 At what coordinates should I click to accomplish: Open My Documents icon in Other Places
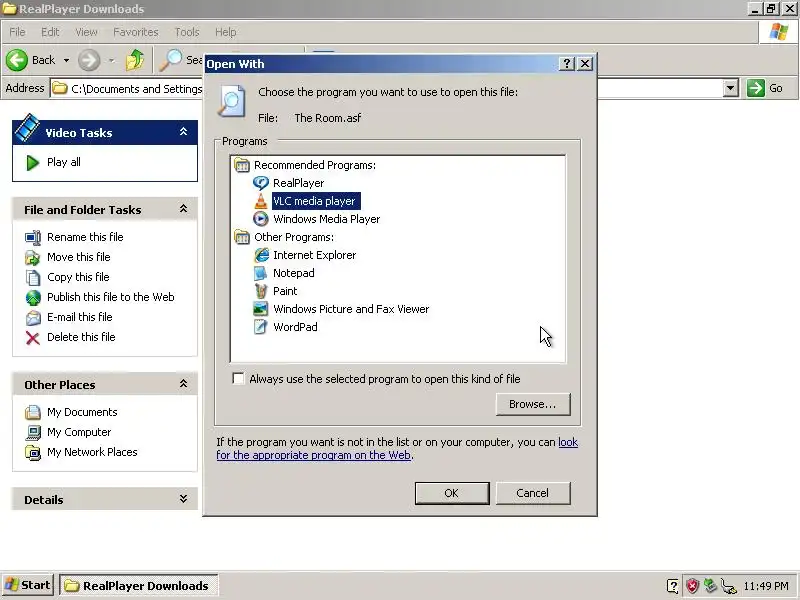coord(33,412)
